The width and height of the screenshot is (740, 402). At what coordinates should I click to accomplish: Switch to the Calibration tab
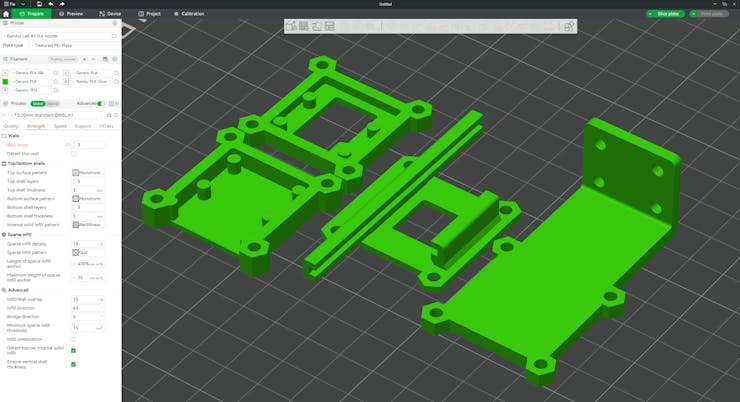tap(189, 14)
